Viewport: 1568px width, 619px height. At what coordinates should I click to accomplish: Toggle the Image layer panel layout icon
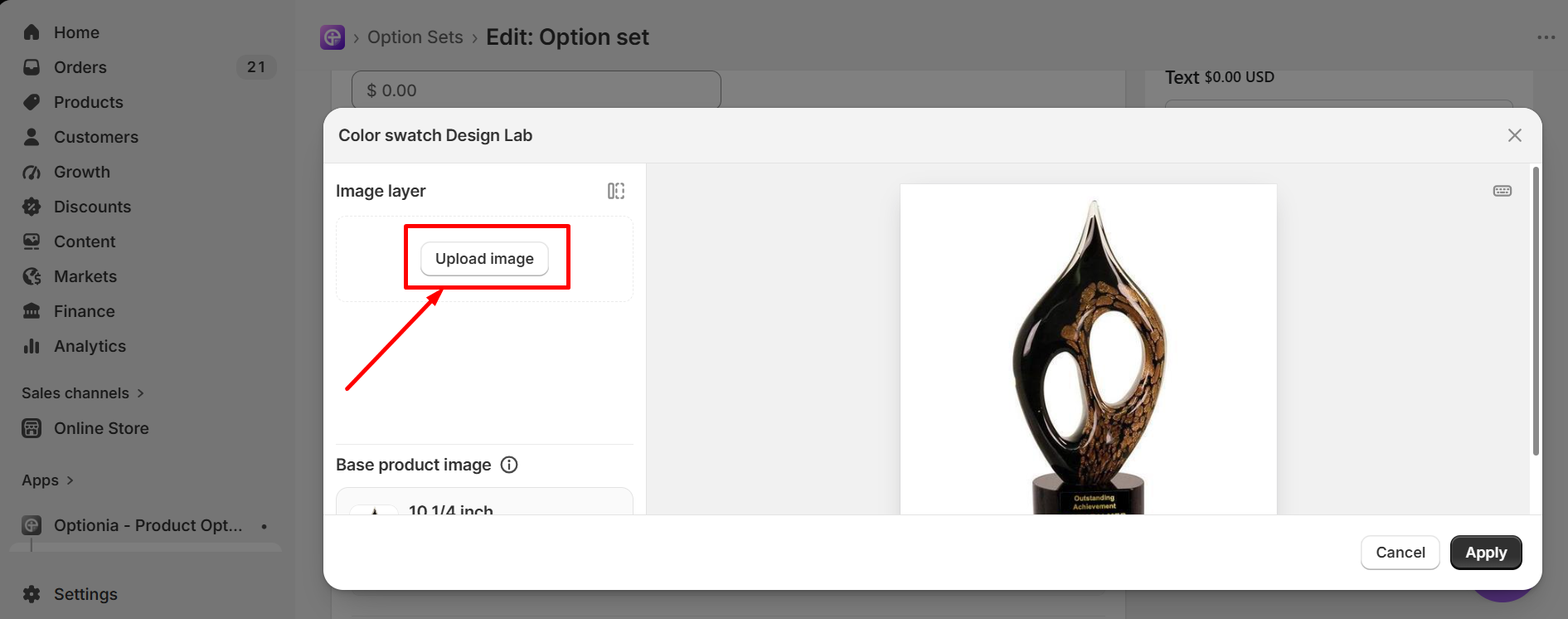pyautogui.click(x=616, y=191)
